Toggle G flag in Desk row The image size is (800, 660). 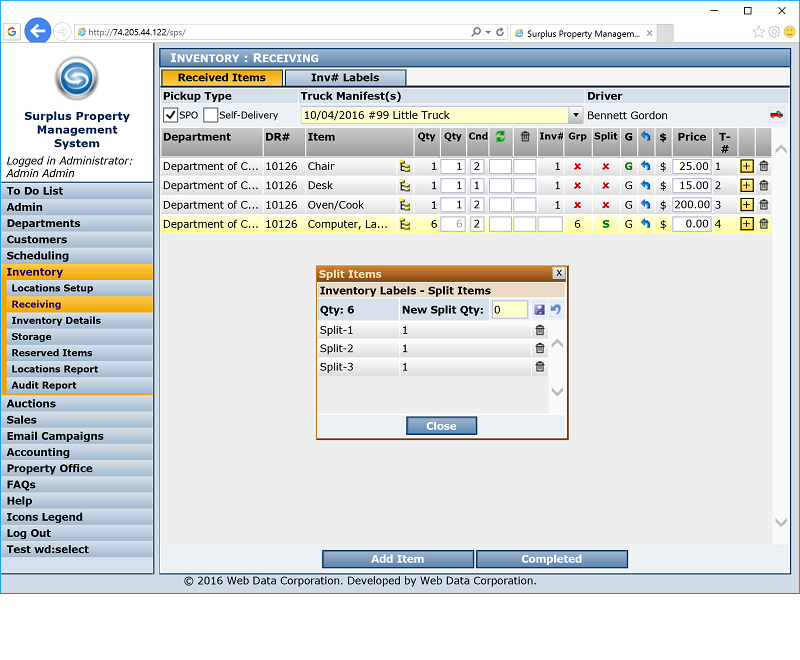(x=629, y=186)
